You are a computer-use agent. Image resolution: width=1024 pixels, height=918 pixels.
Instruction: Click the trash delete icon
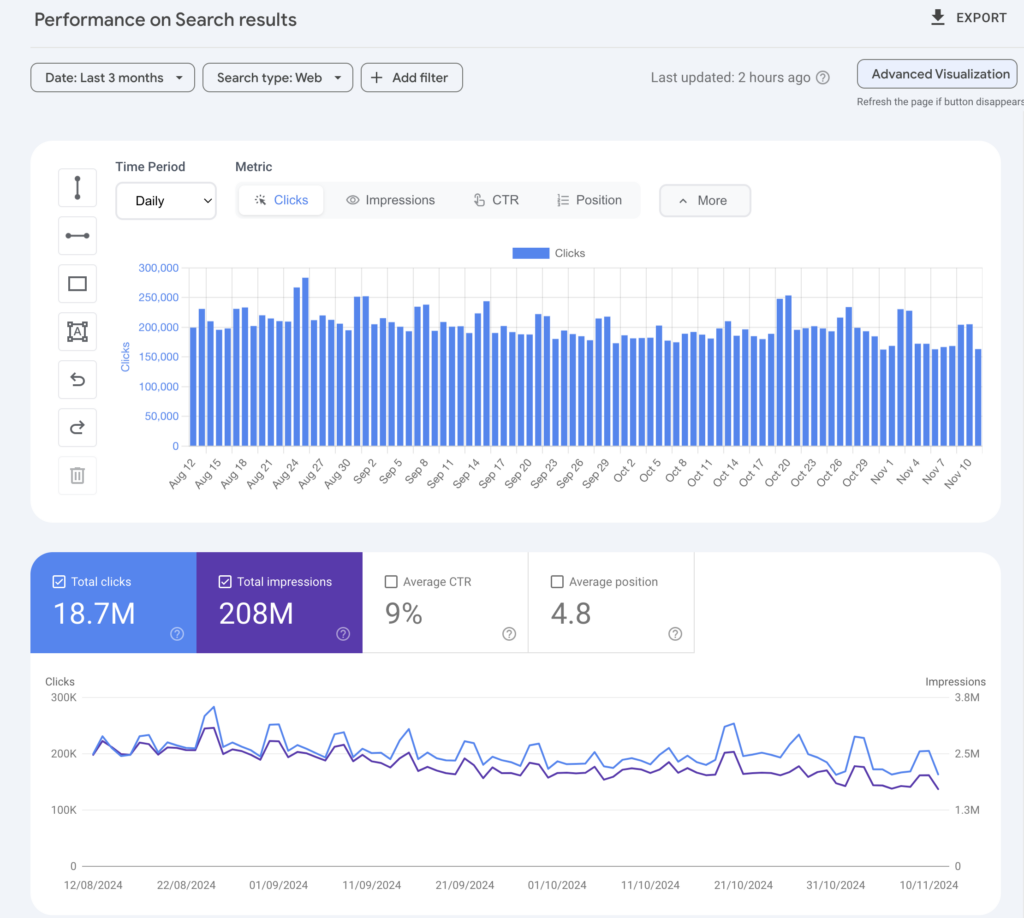coord(78,476)
